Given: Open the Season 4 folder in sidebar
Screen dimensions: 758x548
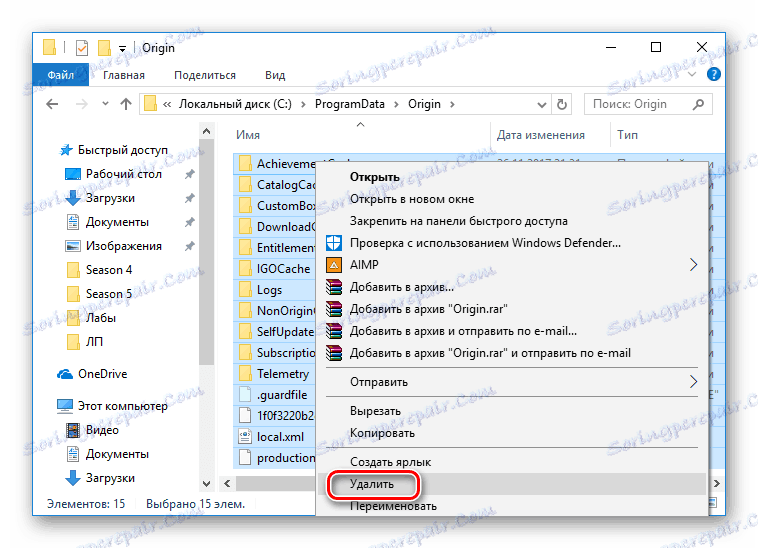Looking at the screenshot, I should pos(99,270).
